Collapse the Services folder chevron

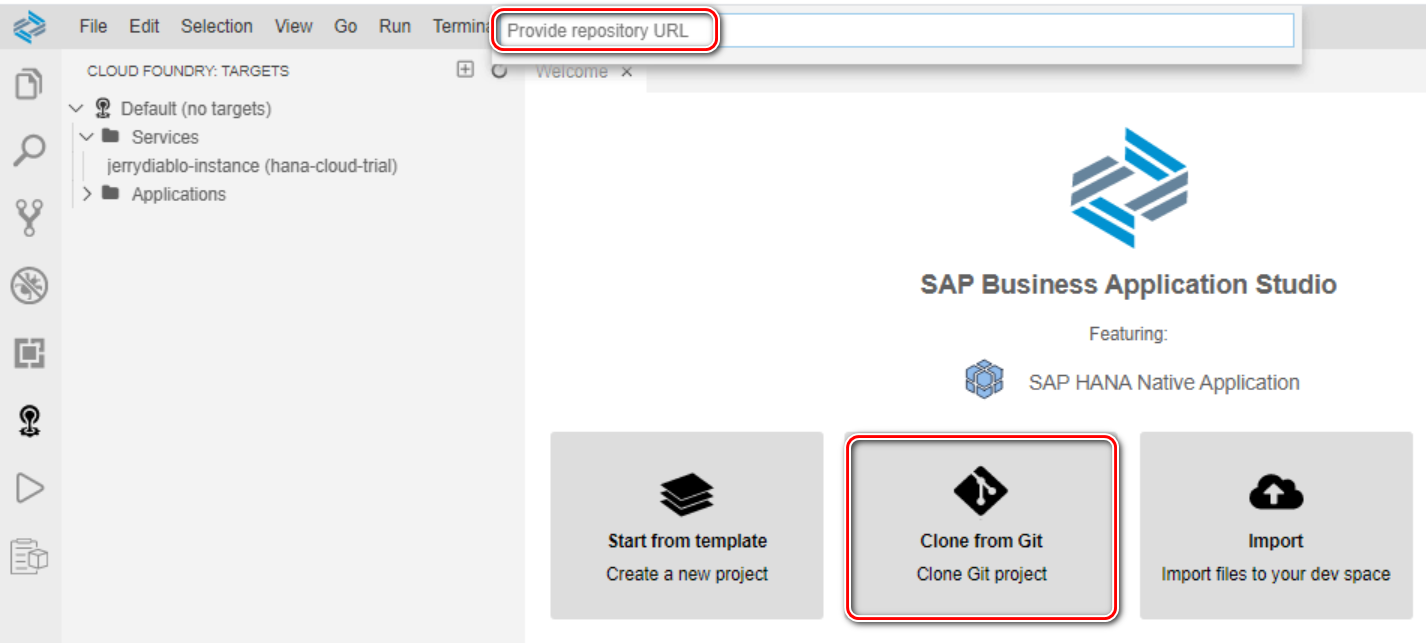coord(87,137)
